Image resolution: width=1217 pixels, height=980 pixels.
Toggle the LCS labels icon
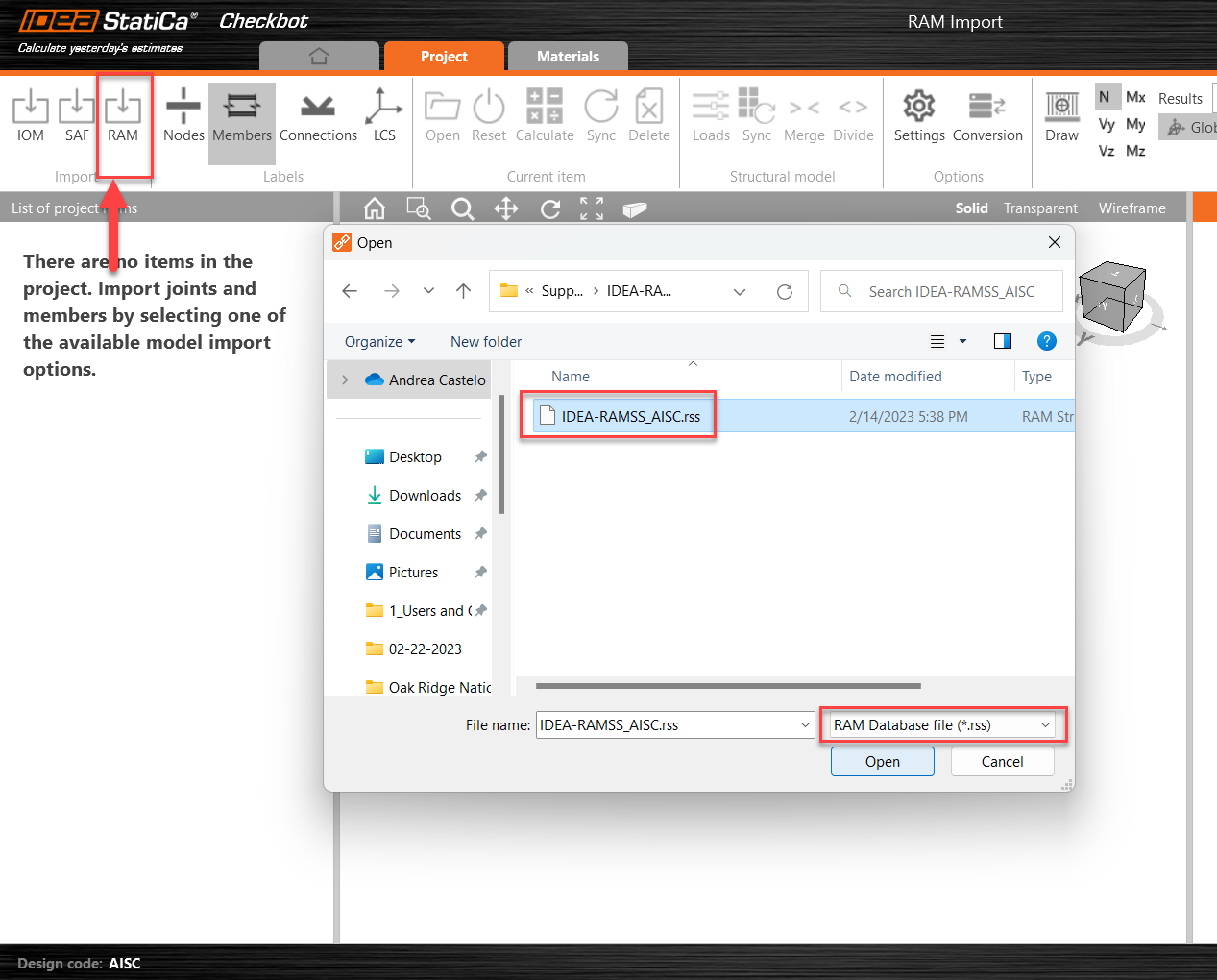coord(384,108)
